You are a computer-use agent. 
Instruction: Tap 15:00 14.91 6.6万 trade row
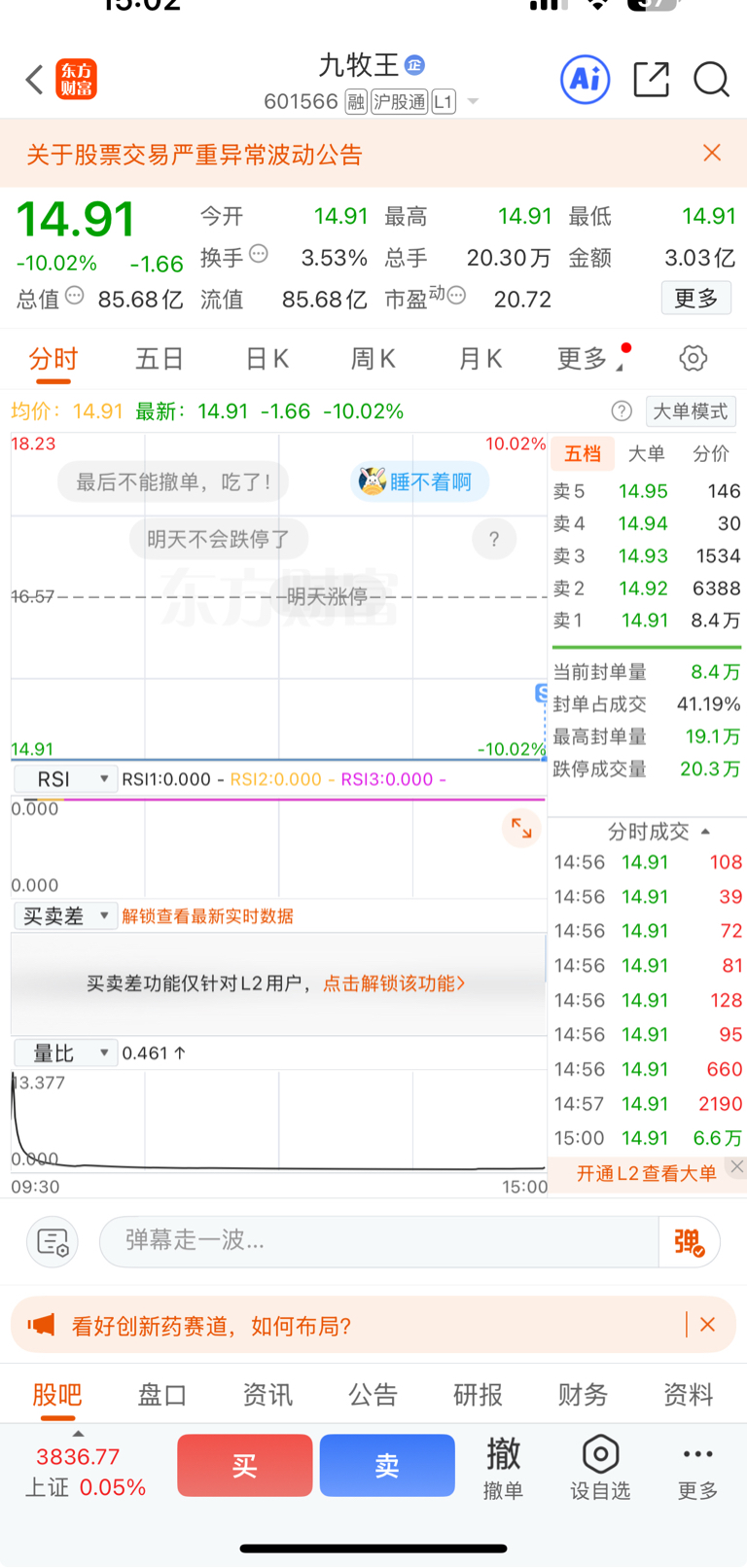tap(648, 1138)
